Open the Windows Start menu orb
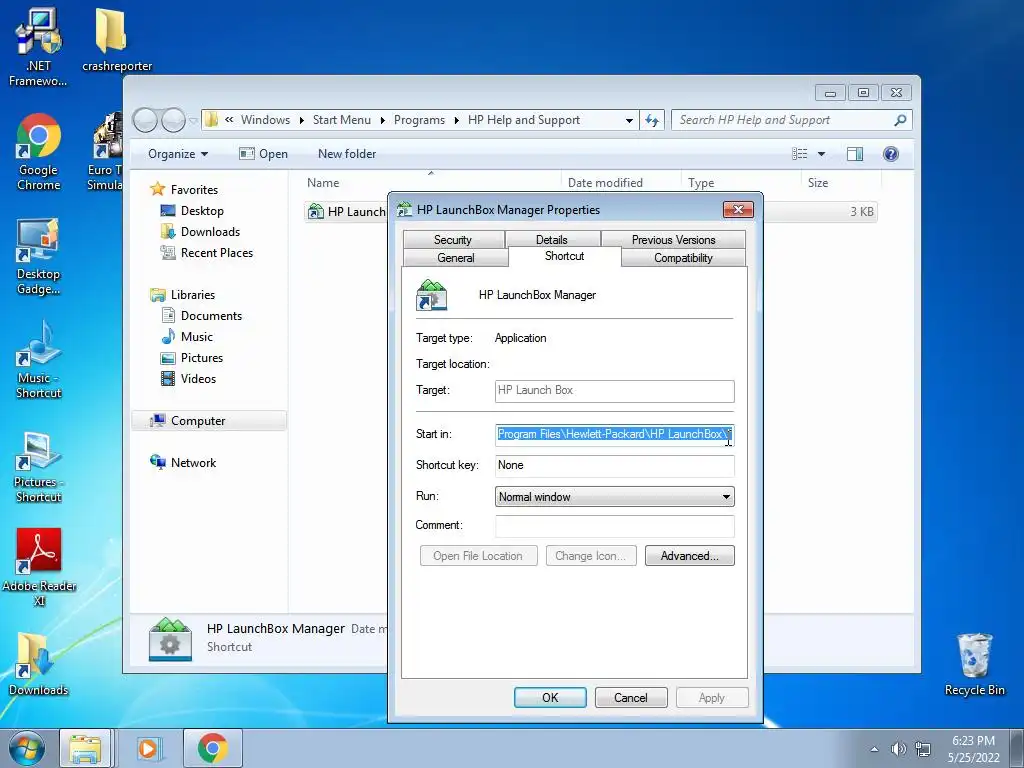The width and height of the screenshot is (1024, 768). [26, 748]
